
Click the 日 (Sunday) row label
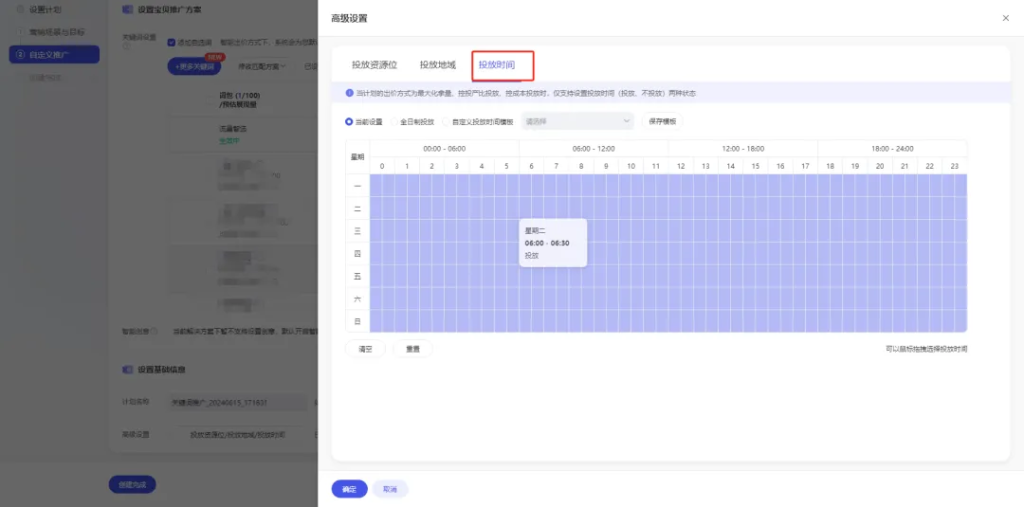(357, 321)
